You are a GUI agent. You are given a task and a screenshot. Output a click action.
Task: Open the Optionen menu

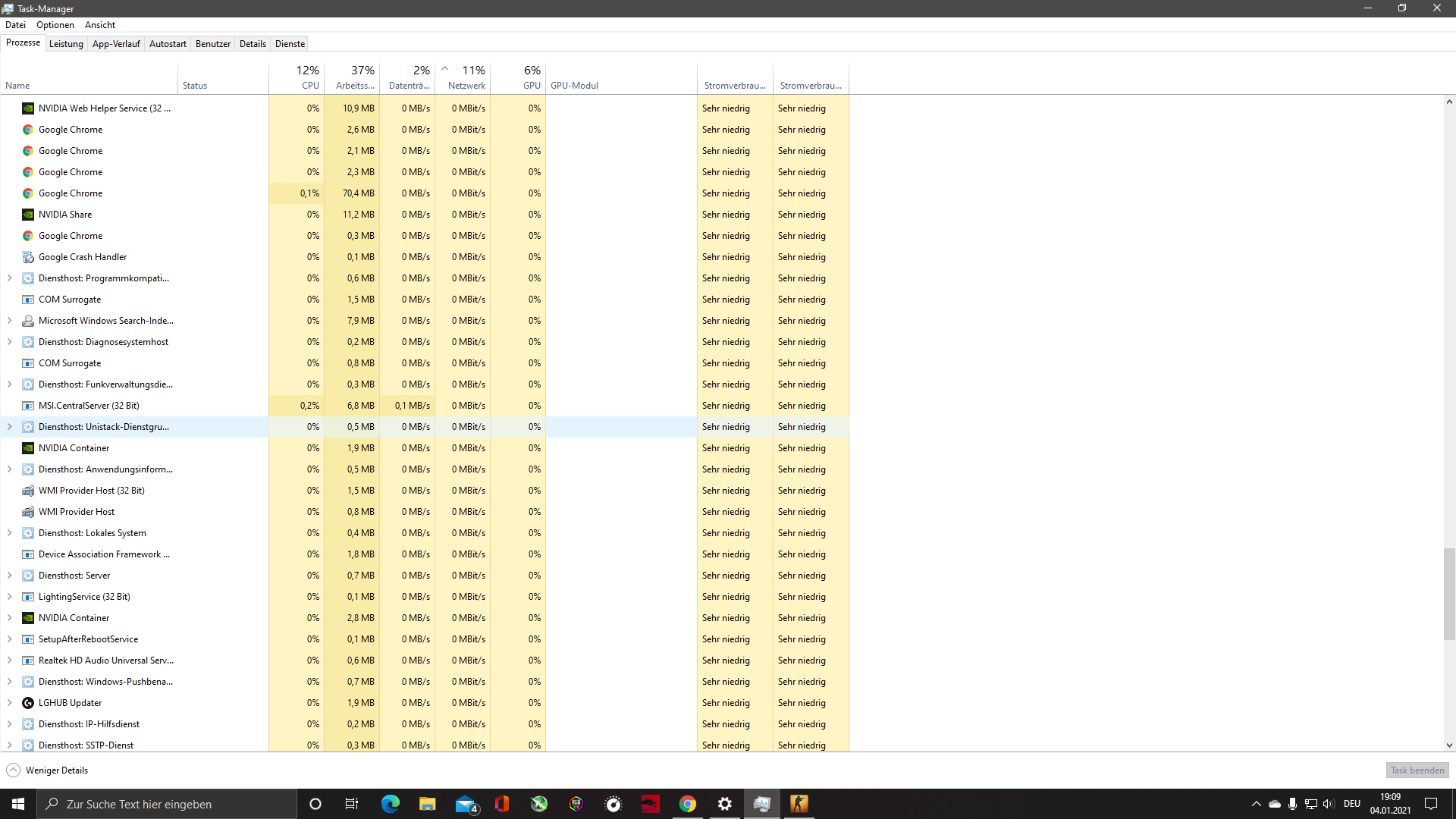point(55,24)
